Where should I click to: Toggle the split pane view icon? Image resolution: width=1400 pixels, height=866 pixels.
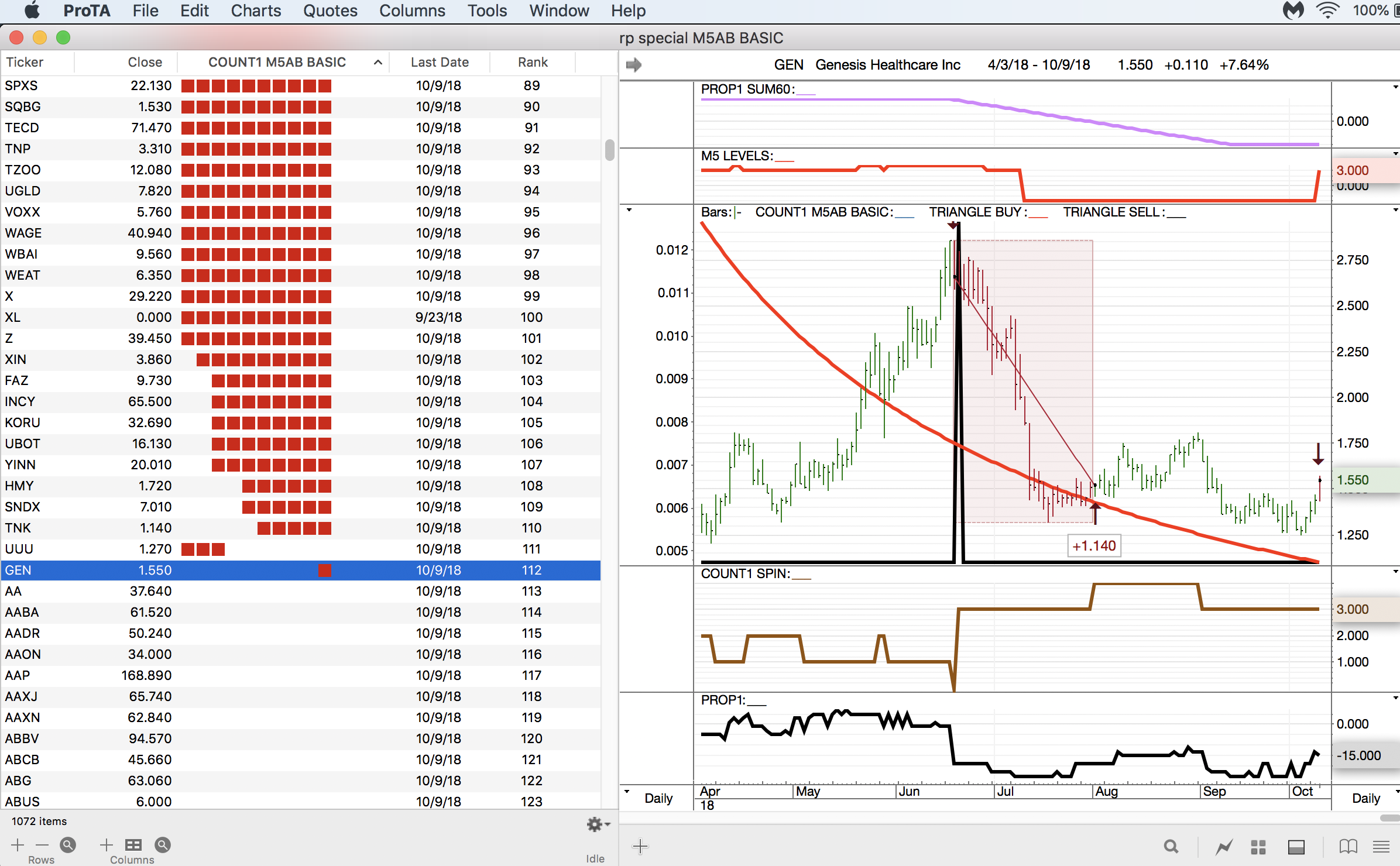[1296, 847]
